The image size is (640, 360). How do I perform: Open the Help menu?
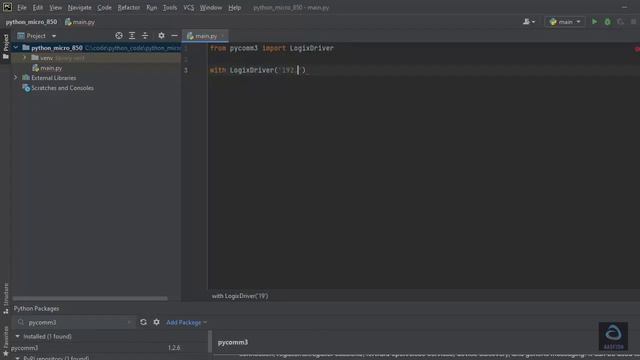point(234,7)
